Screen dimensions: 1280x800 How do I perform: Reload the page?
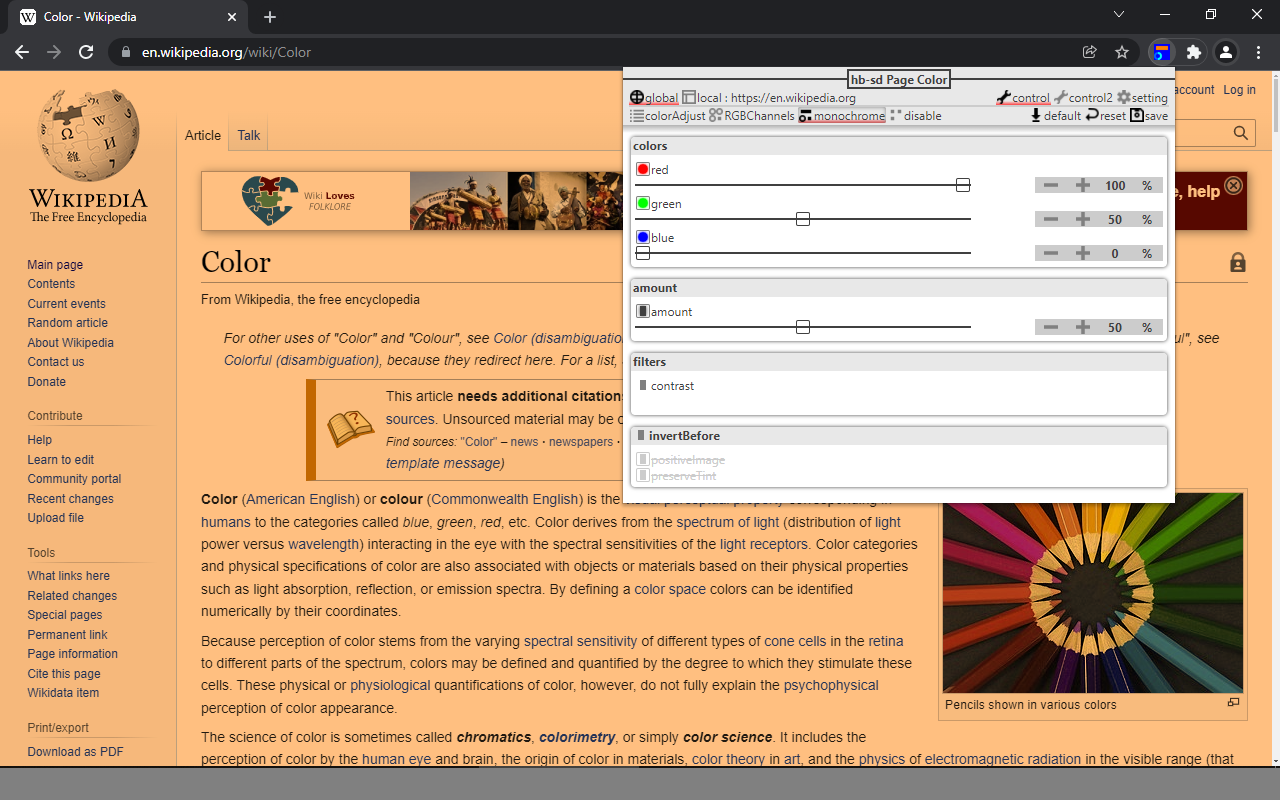point(86,52)
